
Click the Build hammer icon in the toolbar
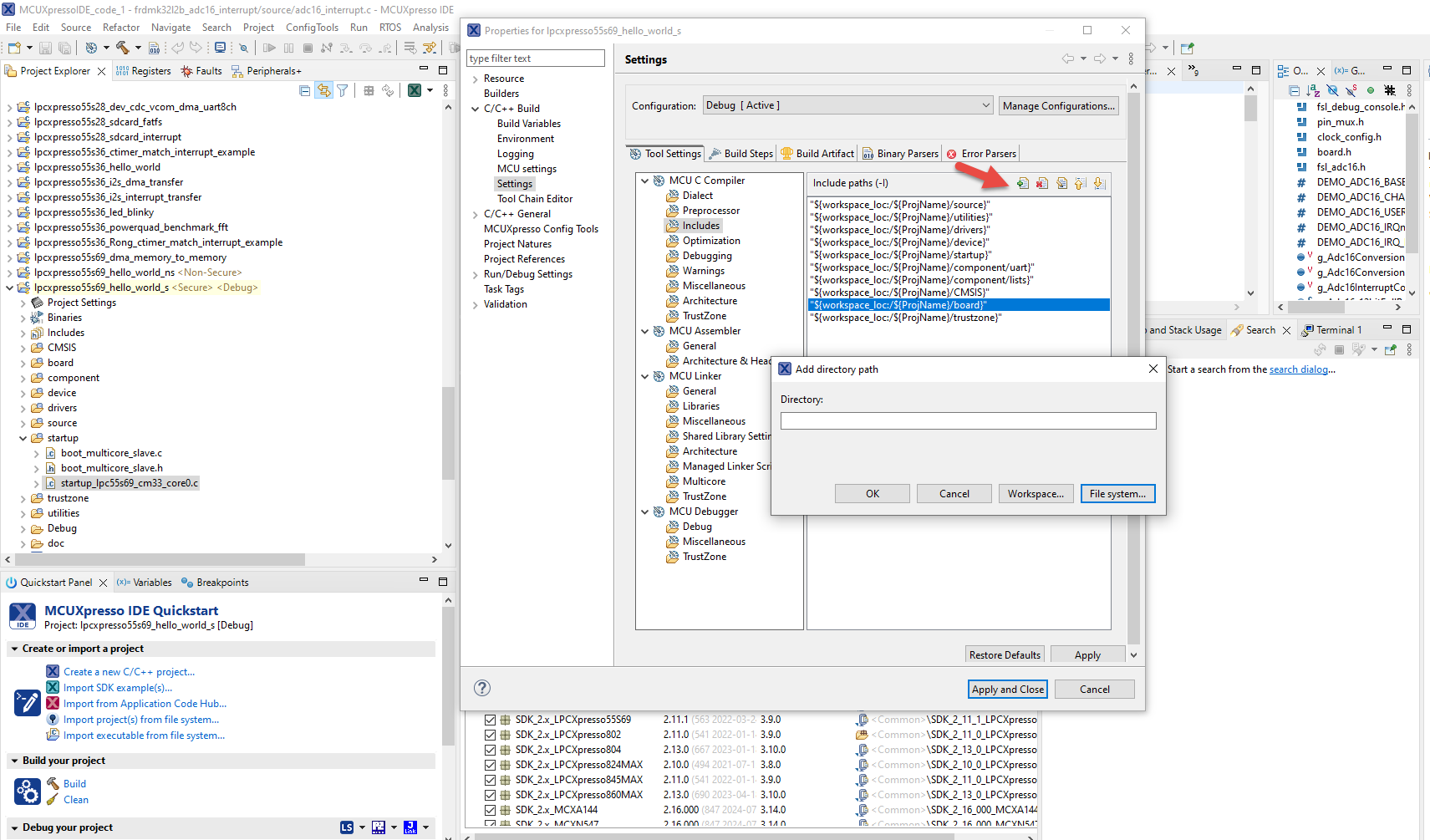point(123,48)
